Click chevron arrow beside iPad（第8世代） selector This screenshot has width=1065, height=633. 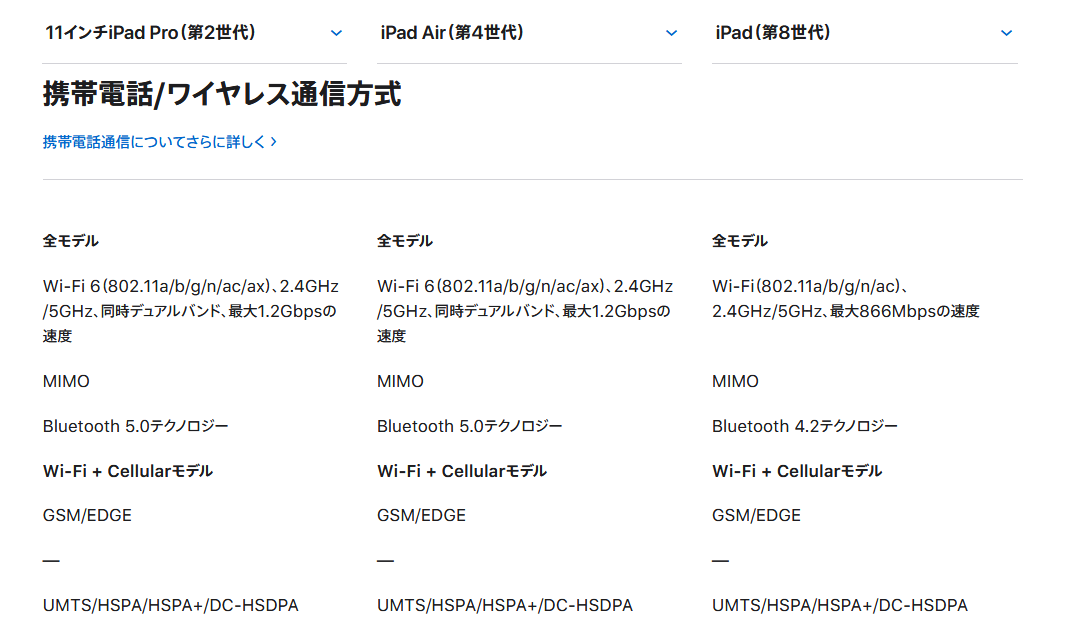[x=1006, y=33]
